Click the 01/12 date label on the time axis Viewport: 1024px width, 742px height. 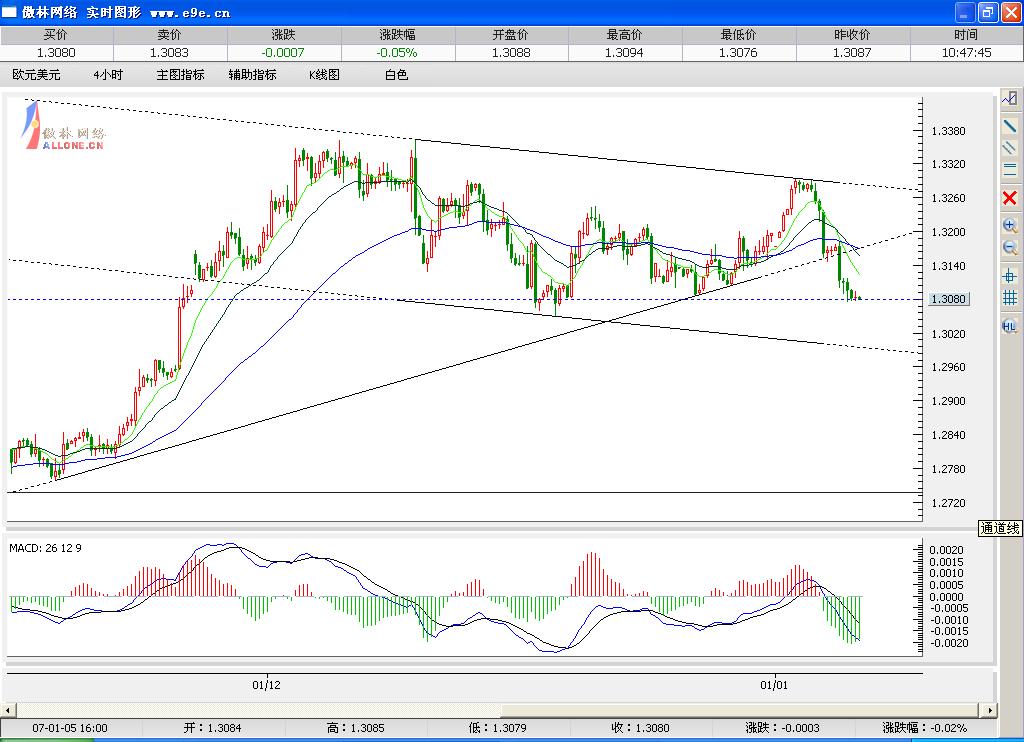[266, 685]
